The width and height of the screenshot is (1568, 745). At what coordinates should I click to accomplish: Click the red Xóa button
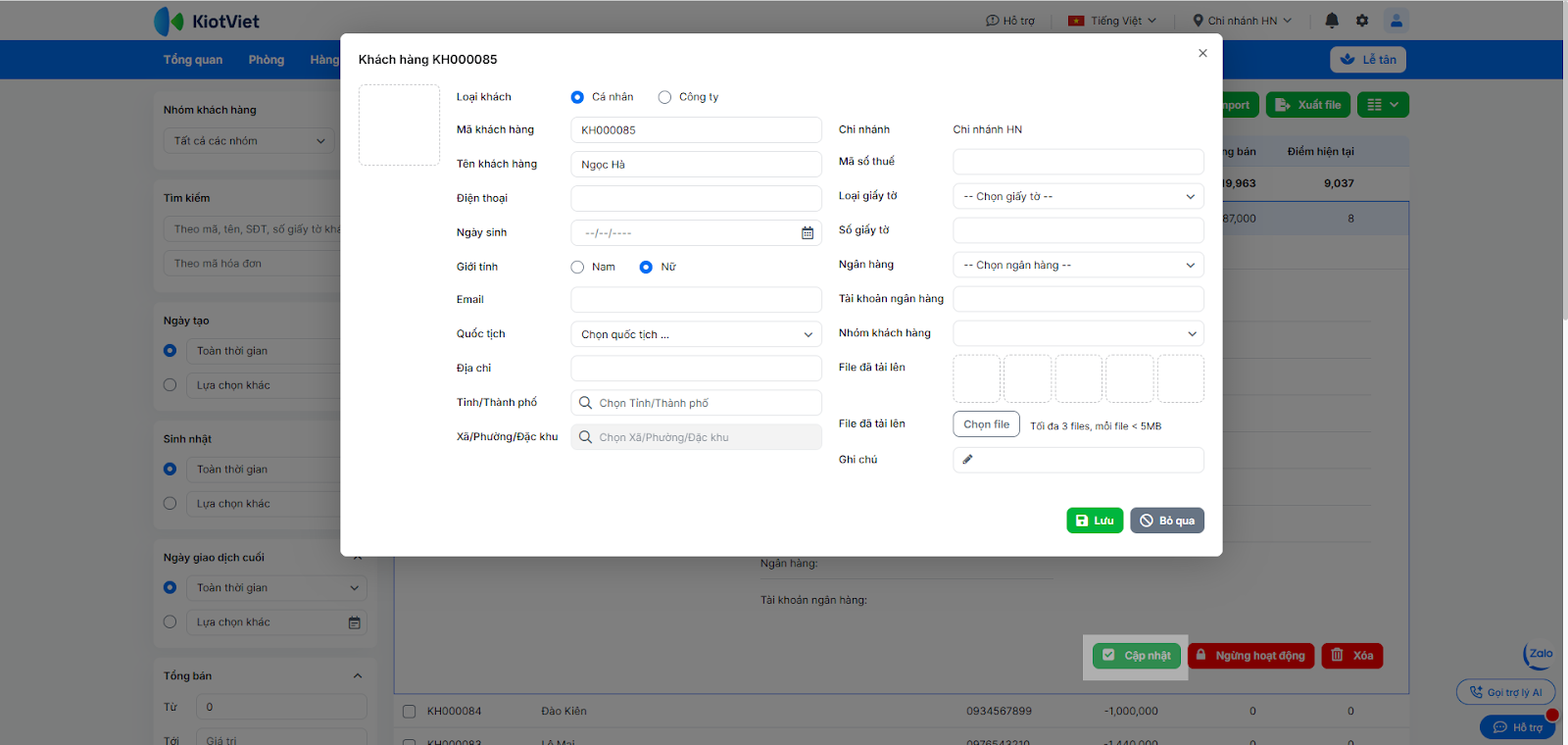(x=1352, y=656)
